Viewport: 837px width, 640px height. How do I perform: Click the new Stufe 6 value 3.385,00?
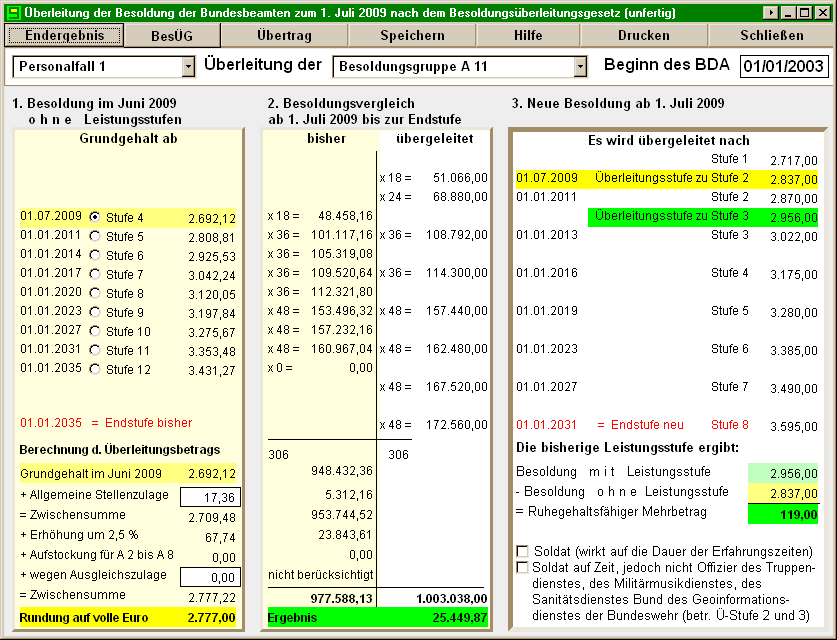(x=794, y=351)
